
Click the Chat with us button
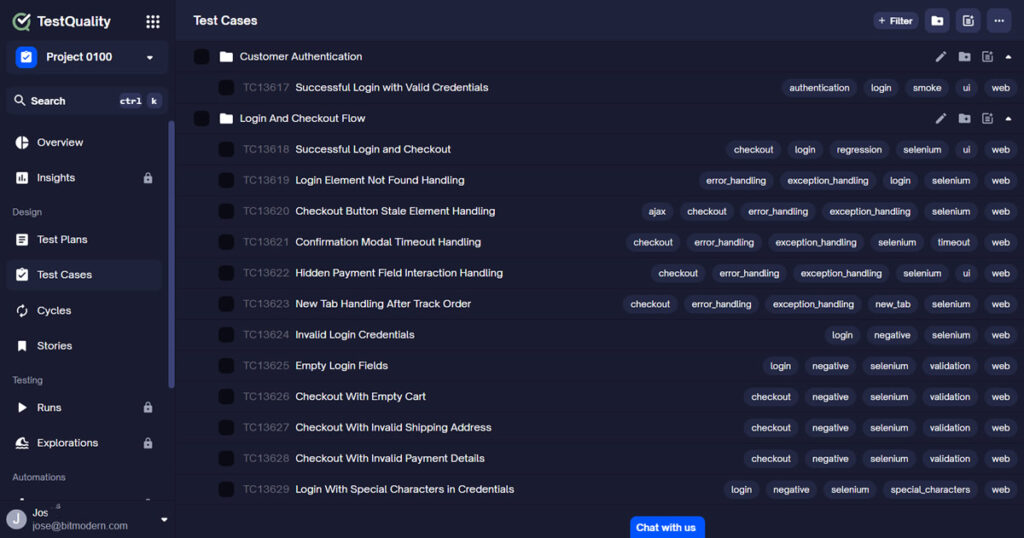tap(666, 527)
